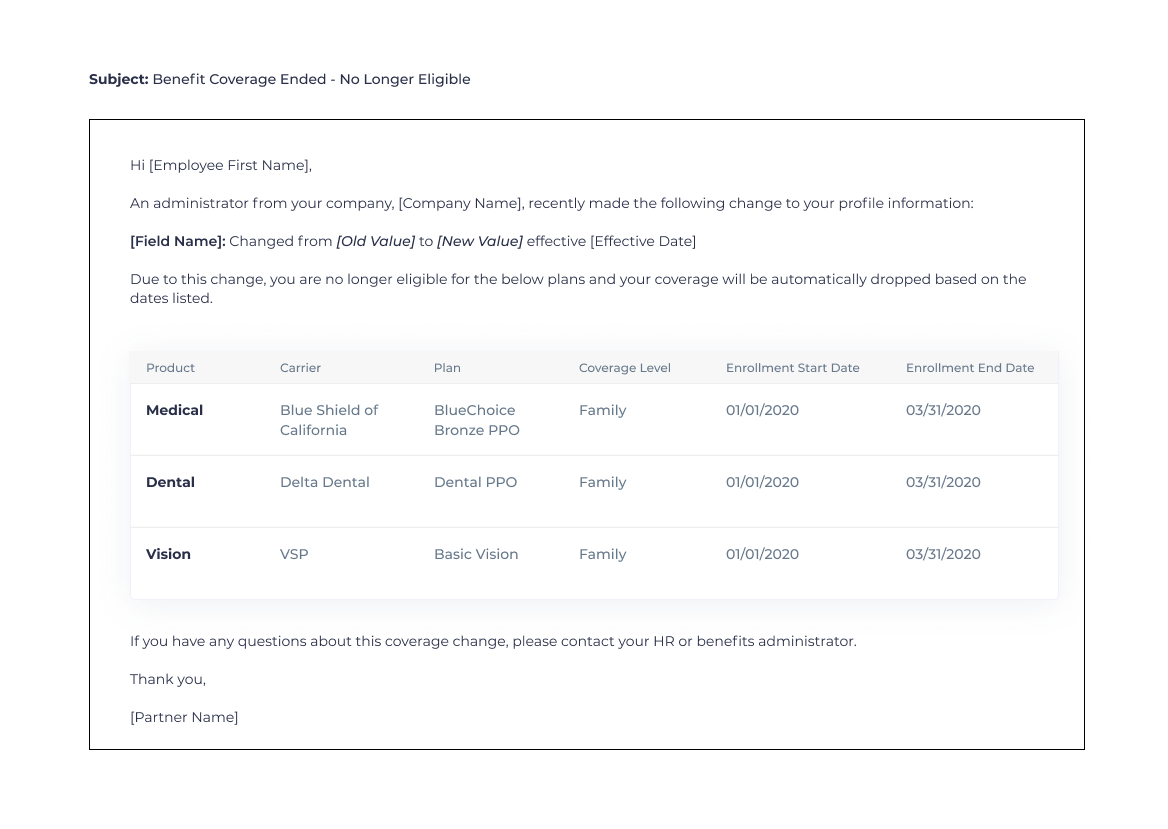Select the Enrollment Start Date header
Viewport: 1168px width, 829px height.
[792, 368]
